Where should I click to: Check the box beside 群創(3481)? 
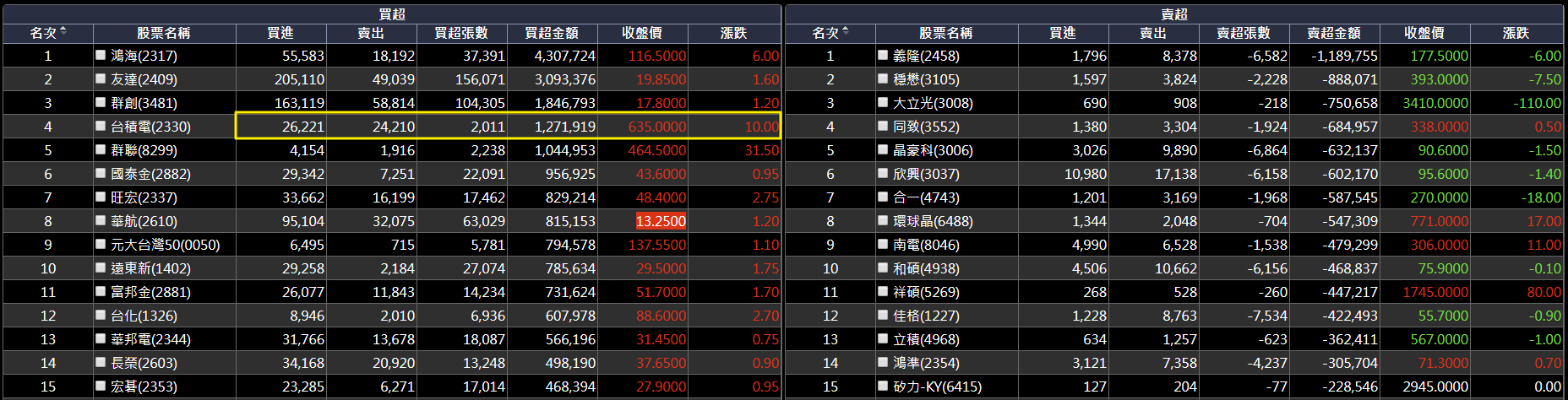[101, 102]
